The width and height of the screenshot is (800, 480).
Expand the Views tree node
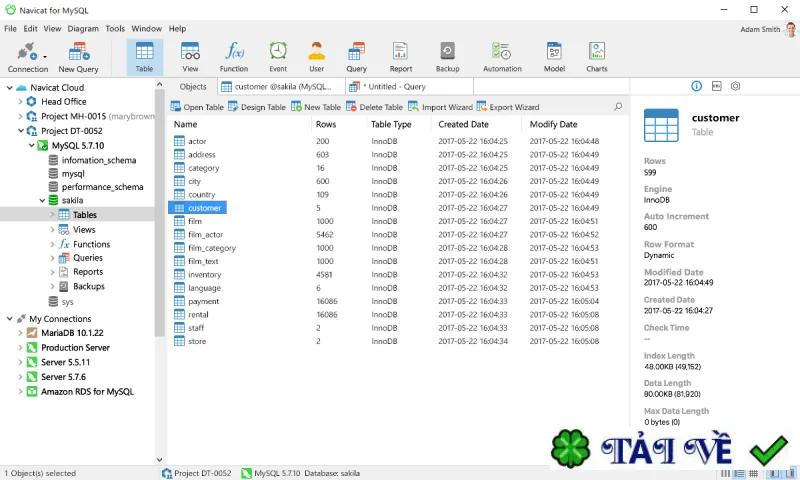coord(52,230)
